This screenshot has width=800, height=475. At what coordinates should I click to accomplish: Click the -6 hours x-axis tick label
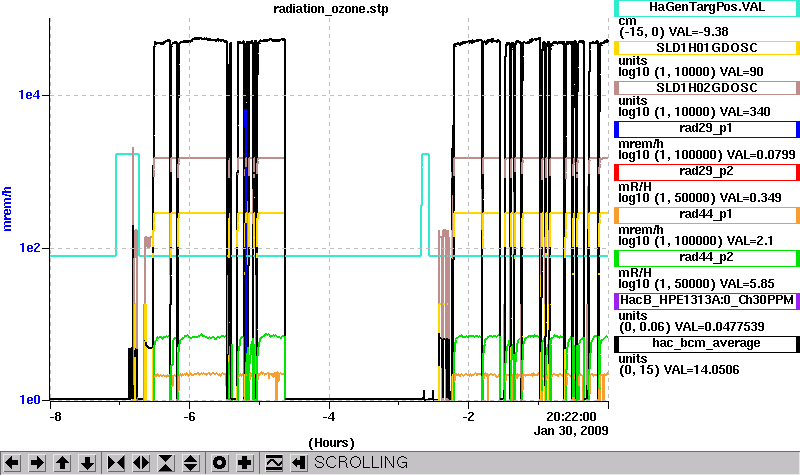point(189,417)
